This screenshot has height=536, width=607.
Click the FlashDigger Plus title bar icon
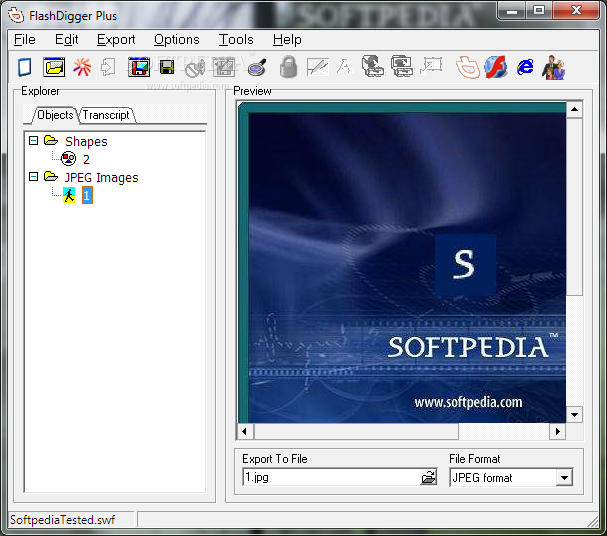click(16, 15)
